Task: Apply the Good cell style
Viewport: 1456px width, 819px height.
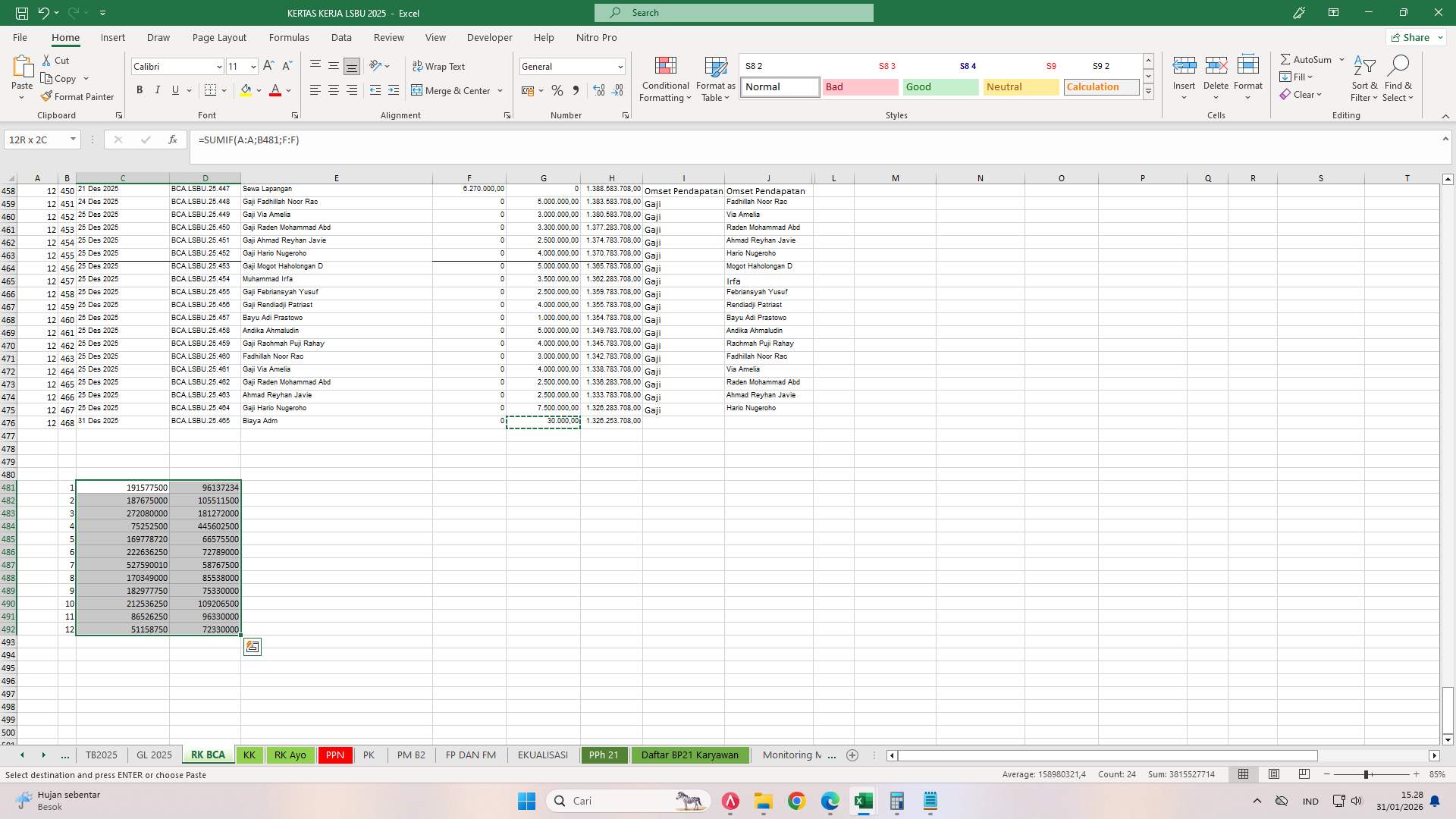Action: pyautogui.click(x=940, y=86)
